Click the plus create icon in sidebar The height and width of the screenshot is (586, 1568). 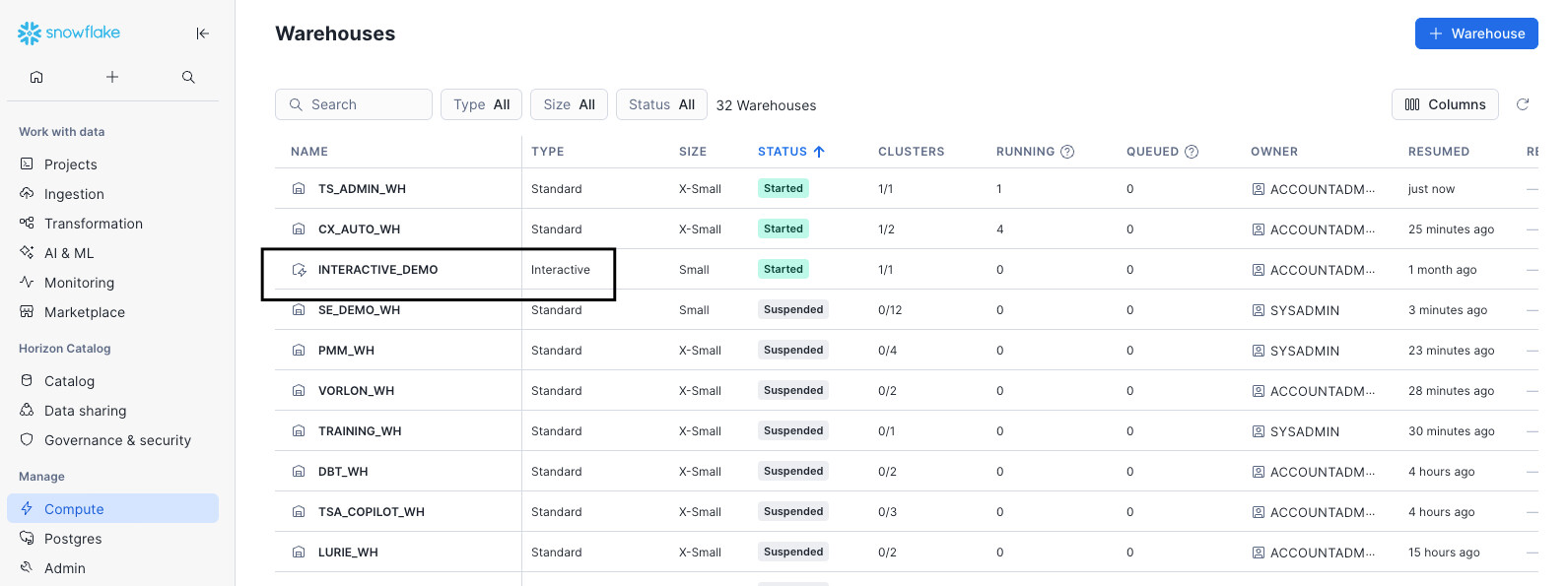(112, 77)
